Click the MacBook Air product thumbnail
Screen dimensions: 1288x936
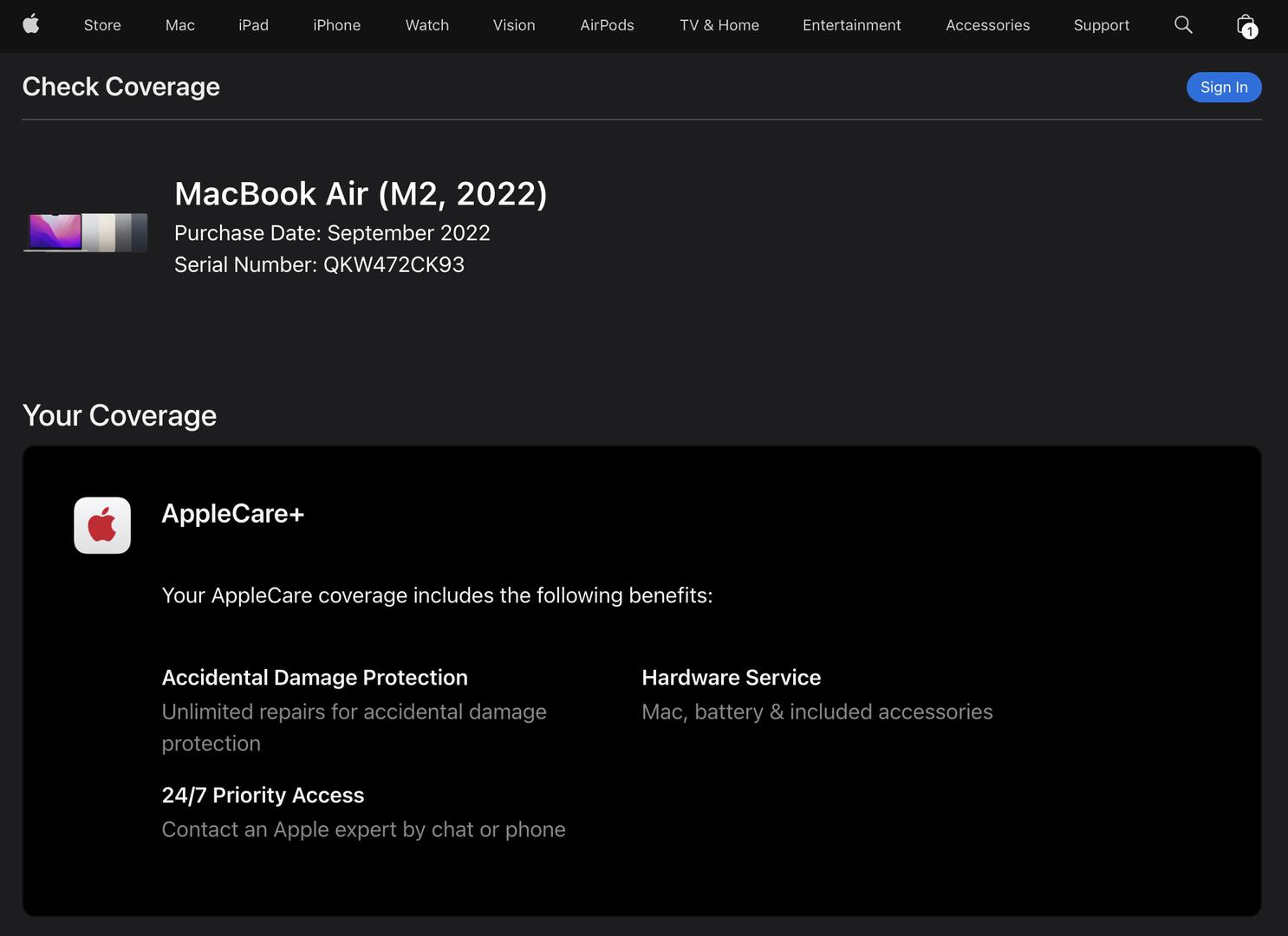click(x=85, y=231)
